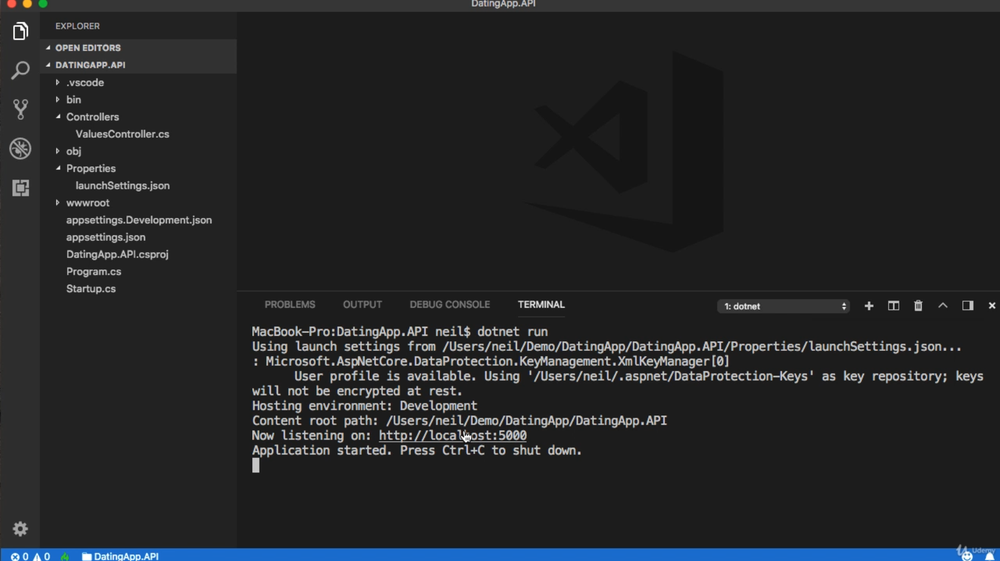Click 'Application started' terminal line
1000x561 pixels.
click(x=417, y=451)
